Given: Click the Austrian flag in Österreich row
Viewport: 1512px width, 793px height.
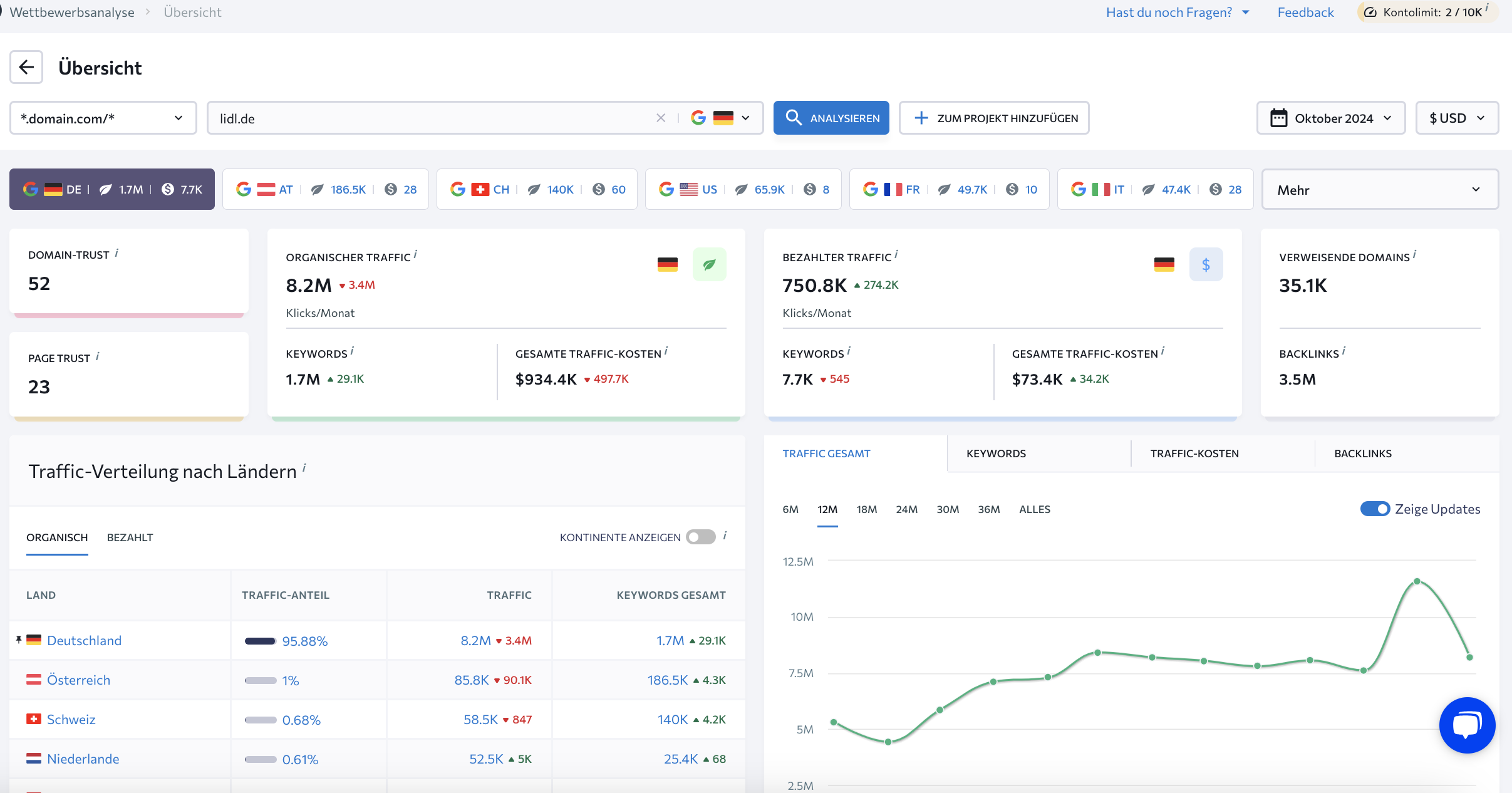Looking at the screenshot, I should pos(34,679).
